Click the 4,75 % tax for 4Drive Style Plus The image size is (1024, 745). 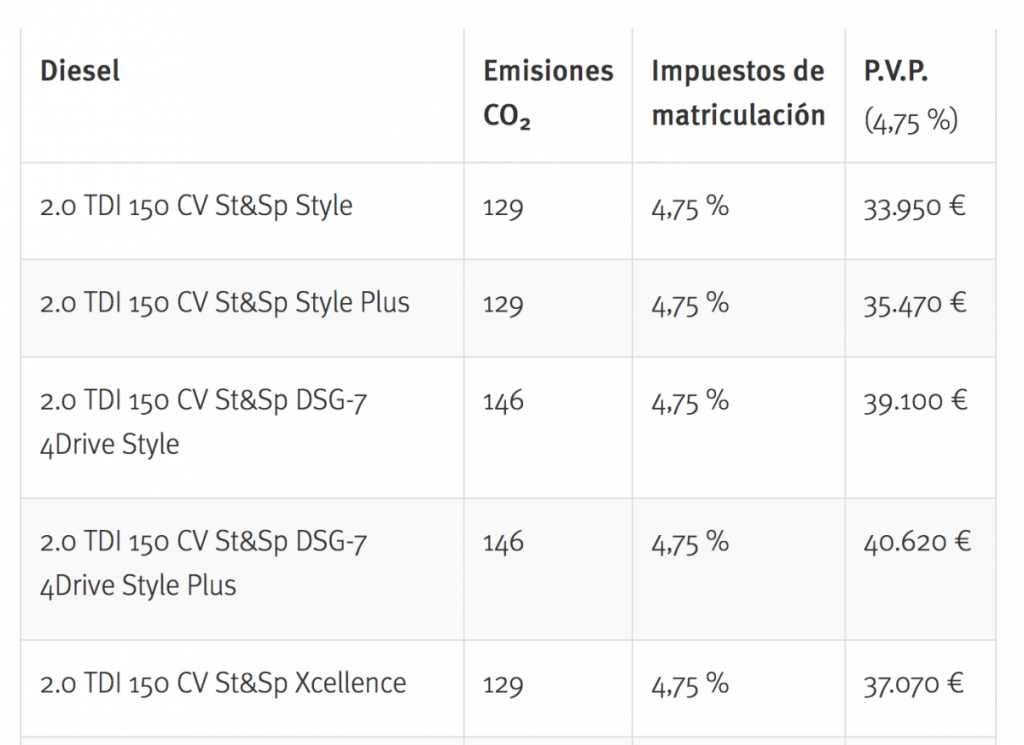690,543
